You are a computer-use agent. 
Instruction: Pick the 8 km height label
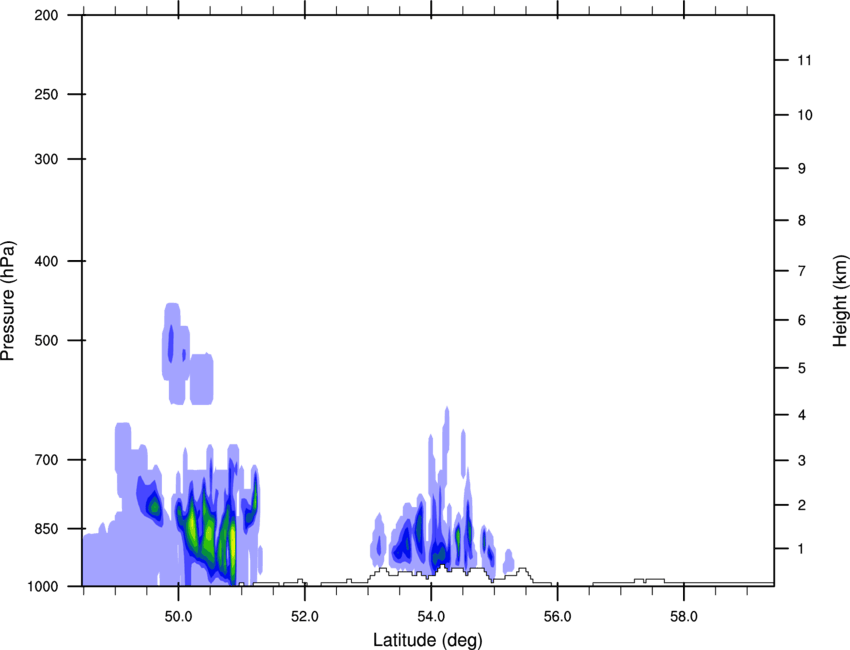[802, 221]
